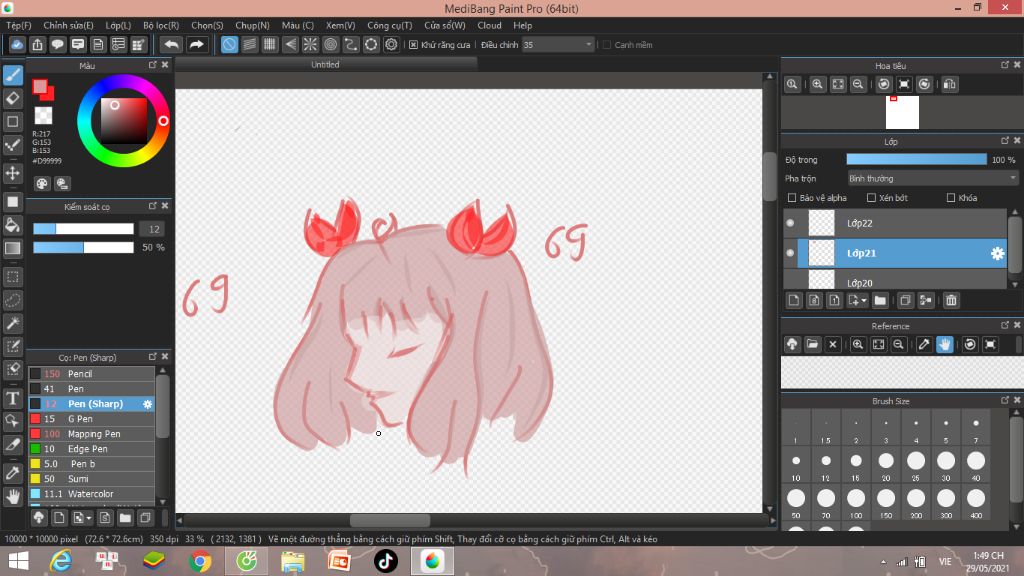
Task: Select the Hand tool
Action: click(x=12, y=497)
